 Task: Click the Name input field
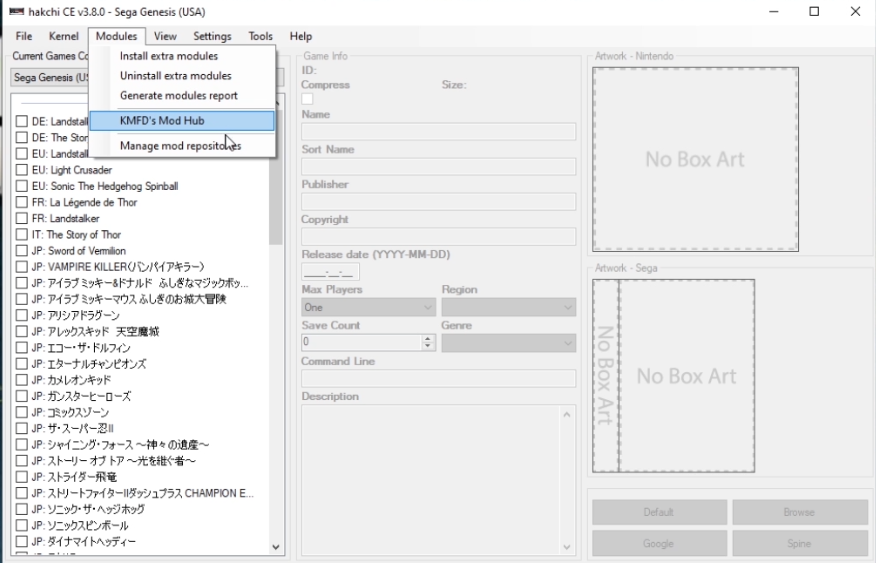click(439, 132)
